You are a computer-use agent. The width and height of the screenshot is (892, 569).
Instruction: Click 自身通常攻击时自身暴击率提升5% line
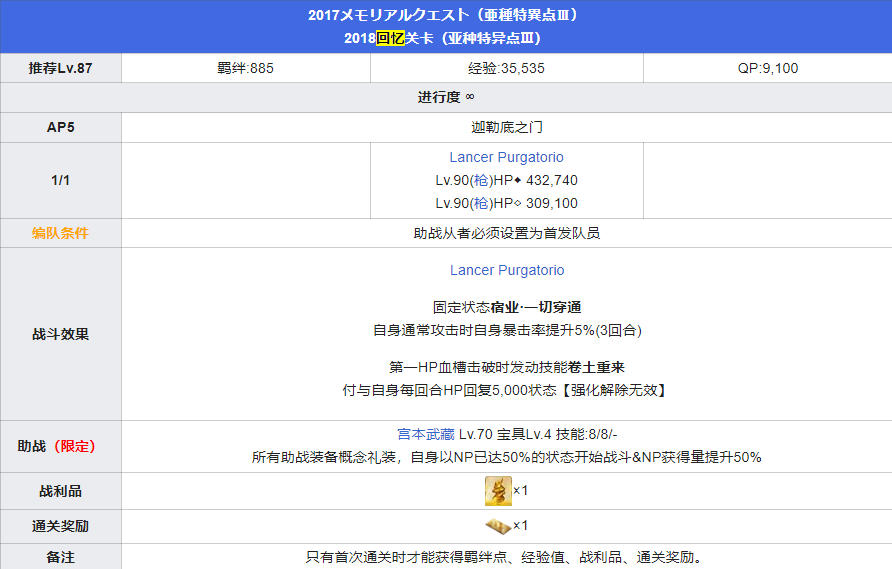[507, 330]
